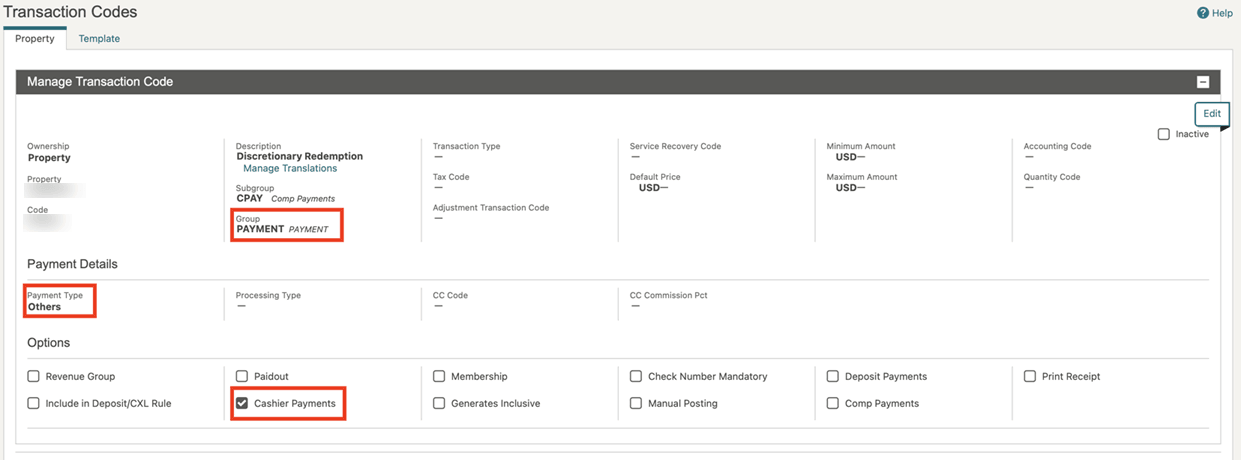Select the Property tab
This screenshot has height=460, width=1241.
point(35,39)
